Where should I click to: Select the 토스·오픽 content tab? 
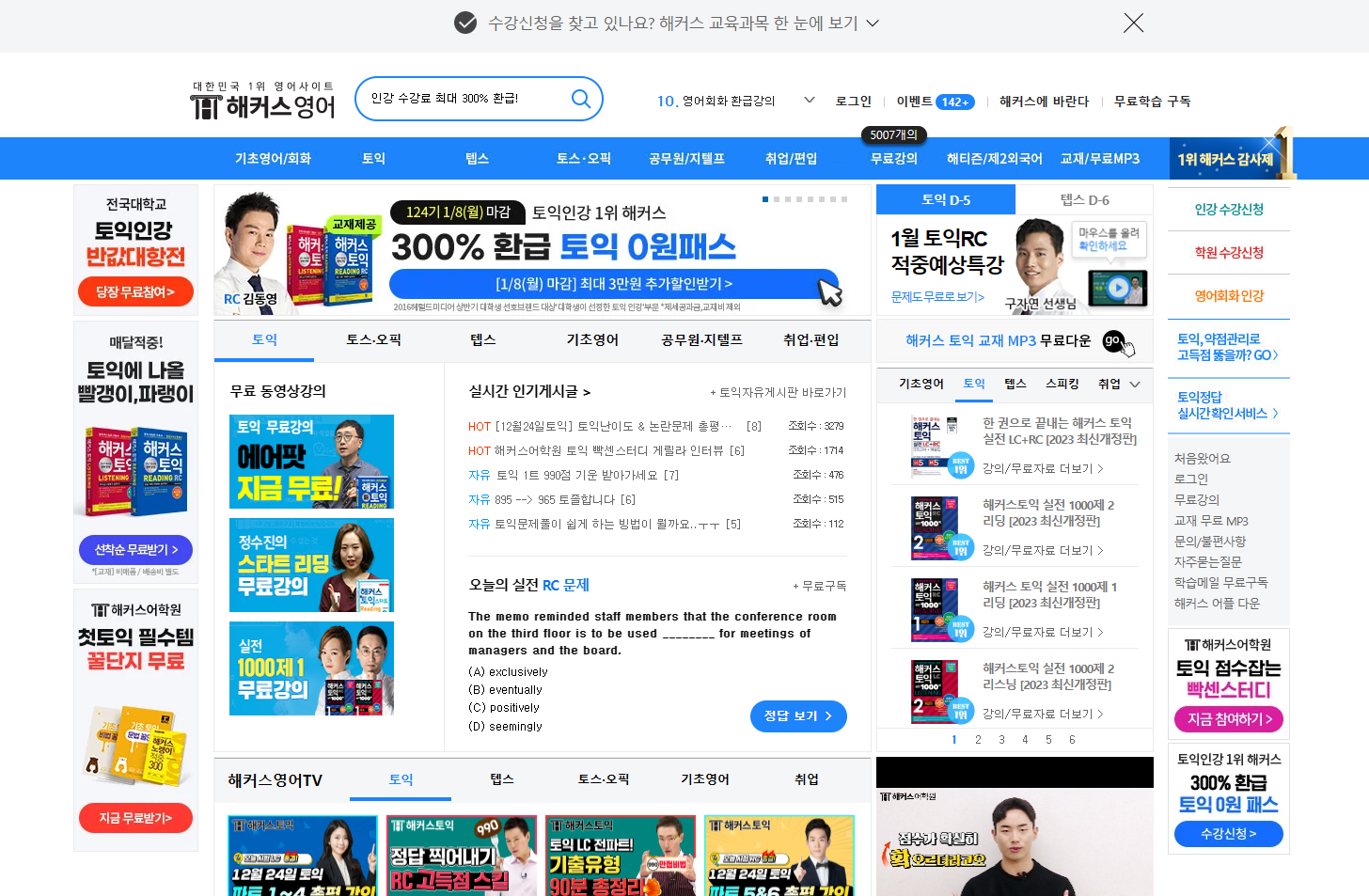point(372,340)
